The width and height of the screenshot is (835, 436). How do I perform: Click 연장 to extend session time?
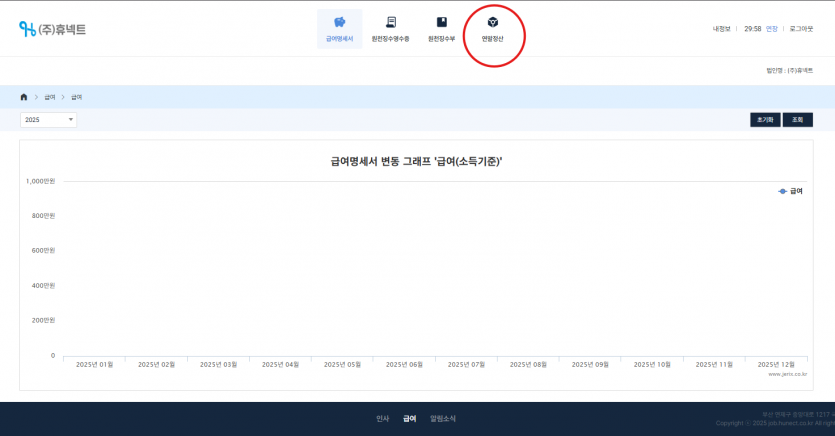[771, 29]
